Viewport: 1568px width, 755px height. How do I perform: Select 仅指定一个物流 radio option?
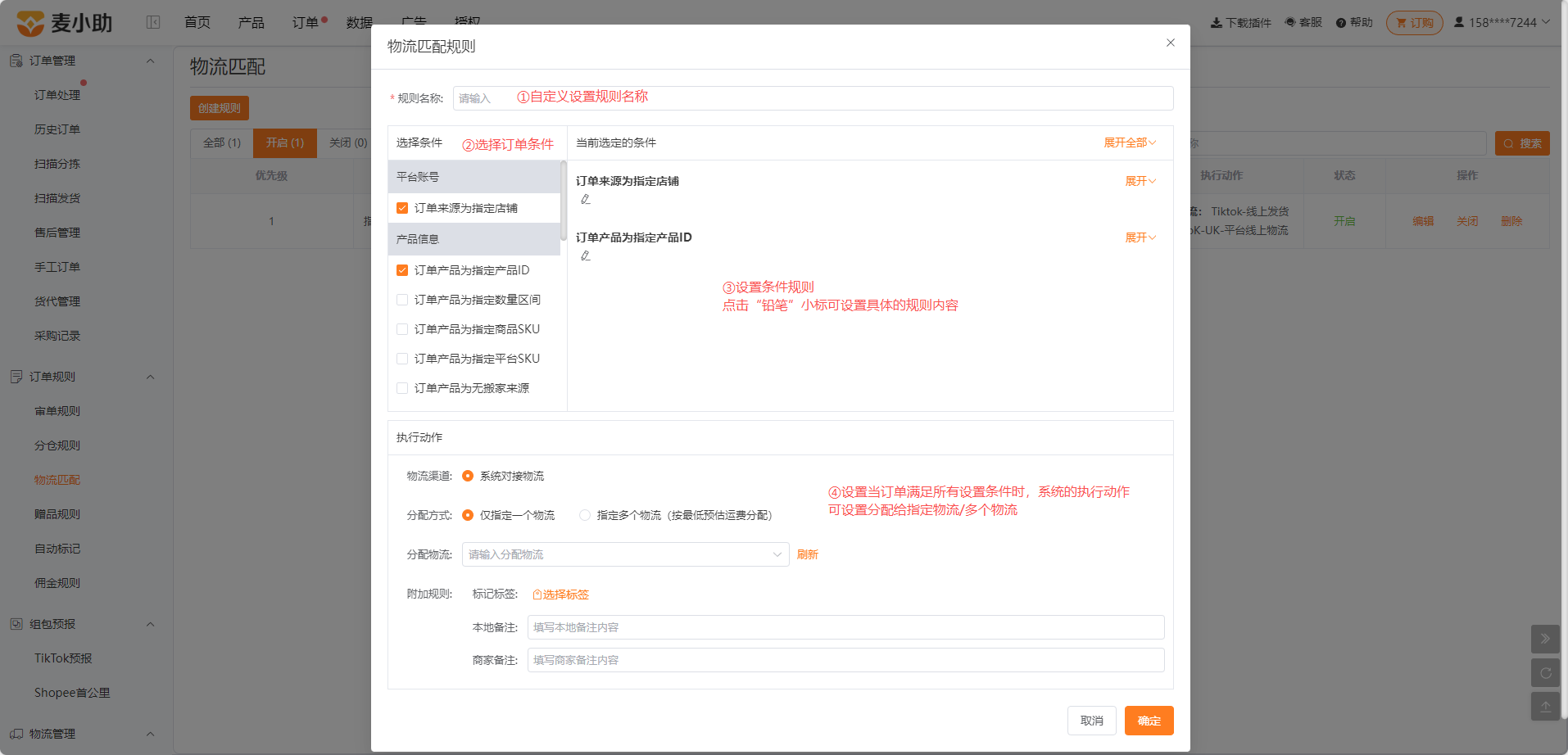[x=468, y=515]
